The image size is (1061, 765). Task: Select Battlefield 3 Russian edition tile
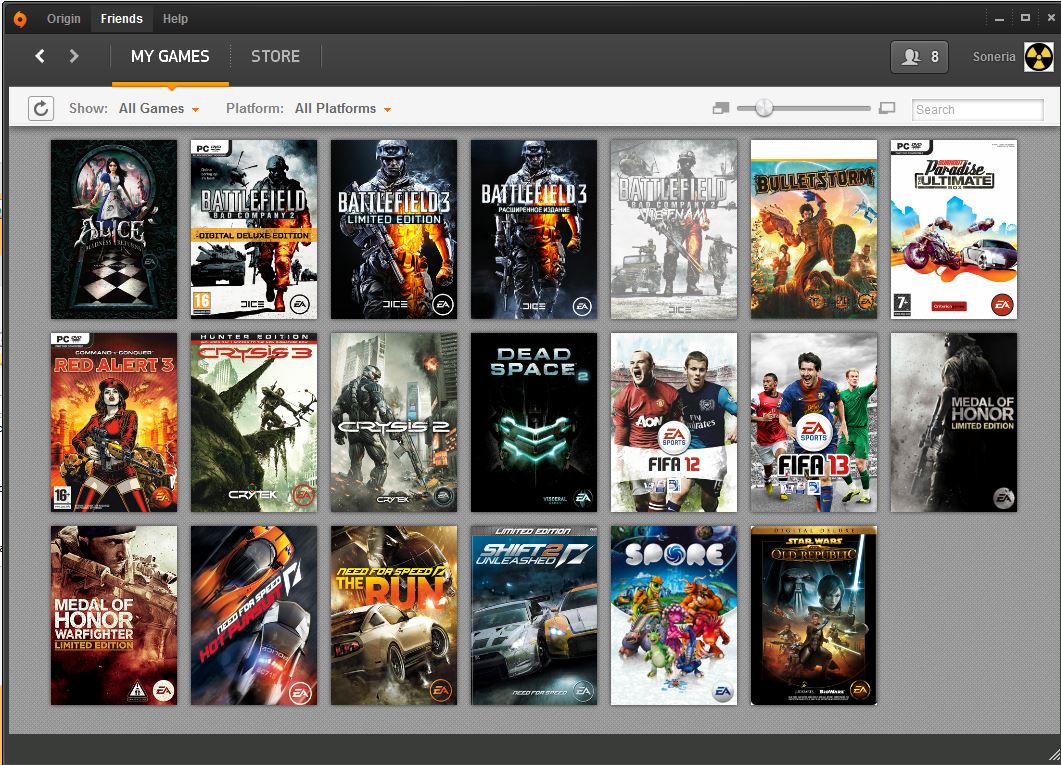pyautogui.click(x=534, y=229)
